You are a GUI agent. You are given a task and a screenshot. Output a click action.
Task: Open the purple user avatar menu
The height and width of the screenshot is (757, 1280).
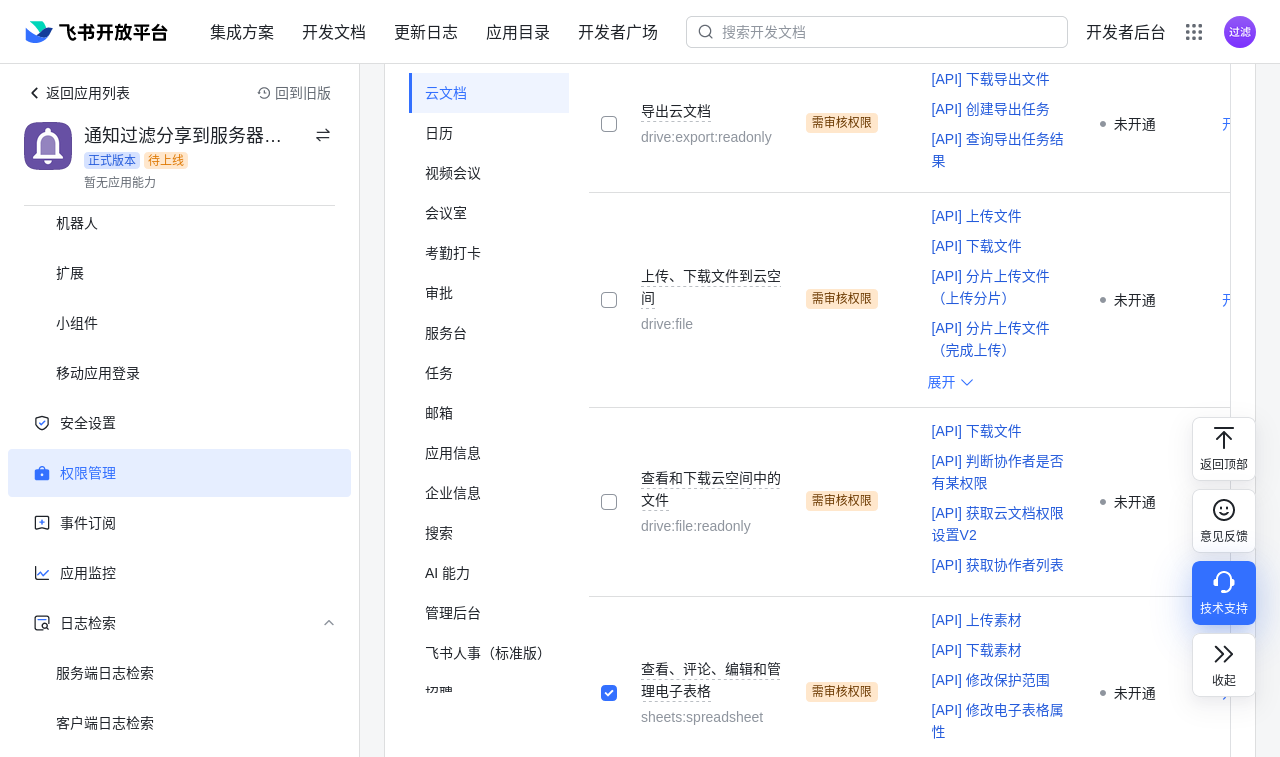[1240, 32]
